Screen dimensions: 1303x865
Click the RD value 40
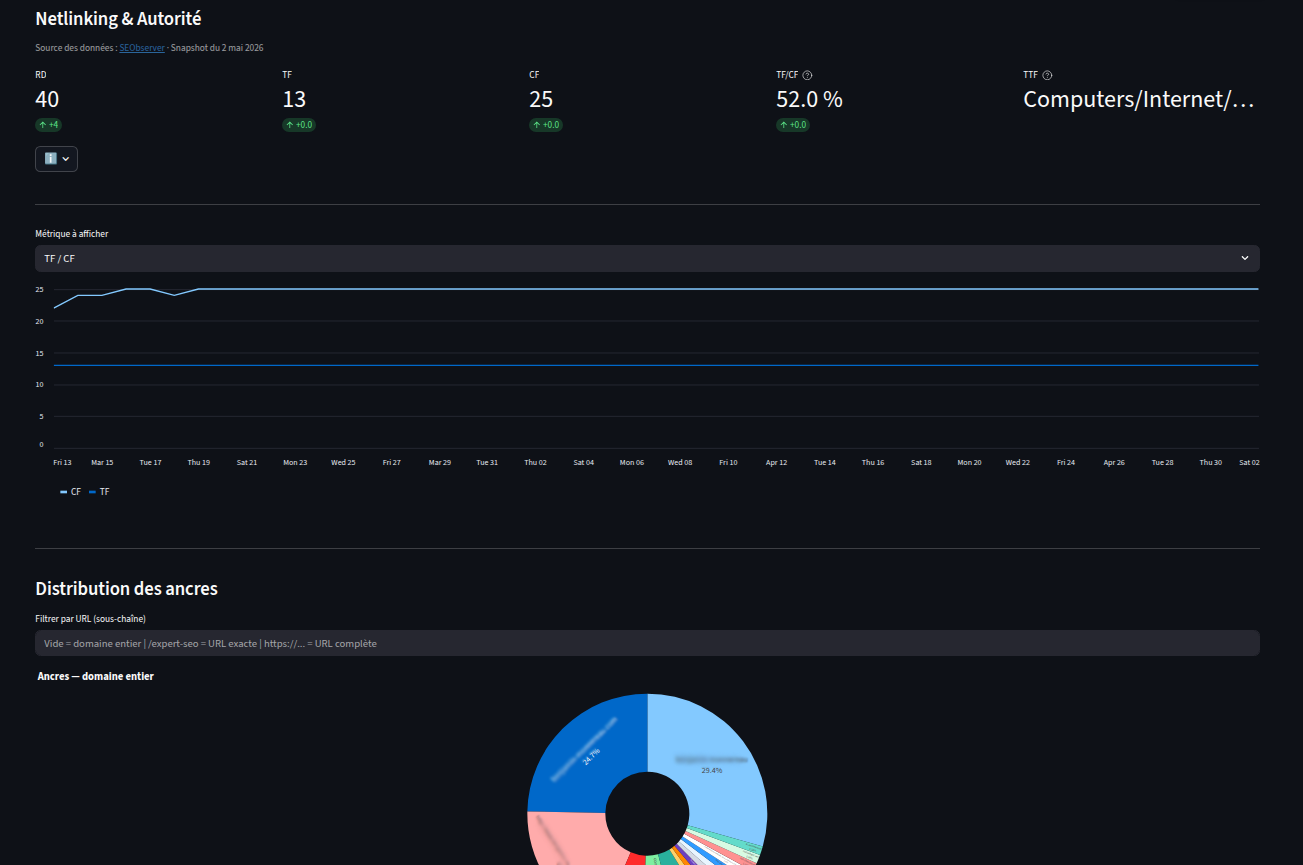[47, 99]
